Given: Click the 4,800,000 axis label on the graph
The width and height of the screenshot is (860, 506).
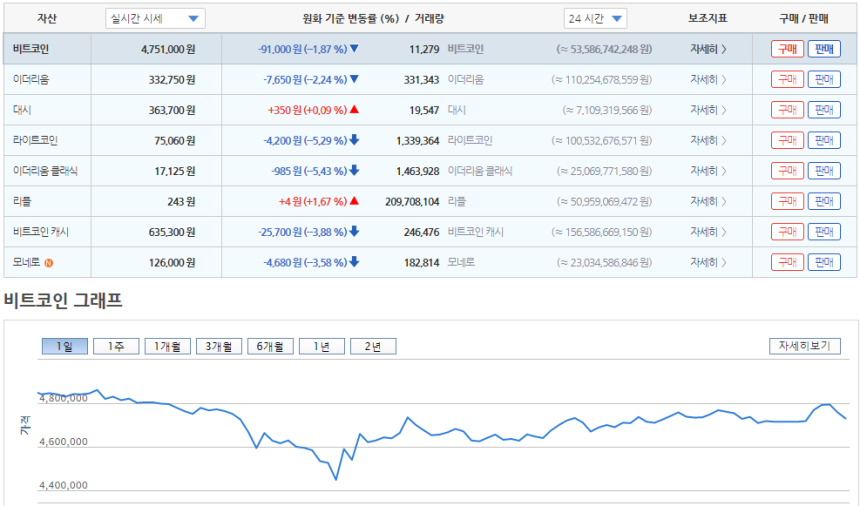Looking at the screenshot, I should [63, 399].
